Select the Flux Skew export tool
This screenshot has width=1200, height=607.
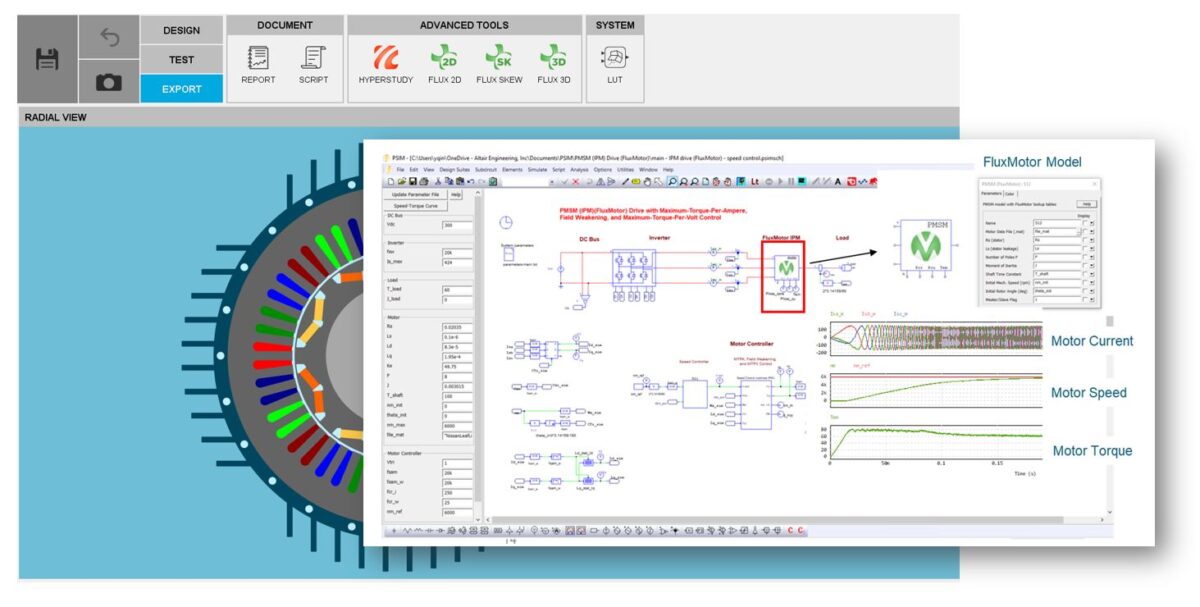pos(499,66)
